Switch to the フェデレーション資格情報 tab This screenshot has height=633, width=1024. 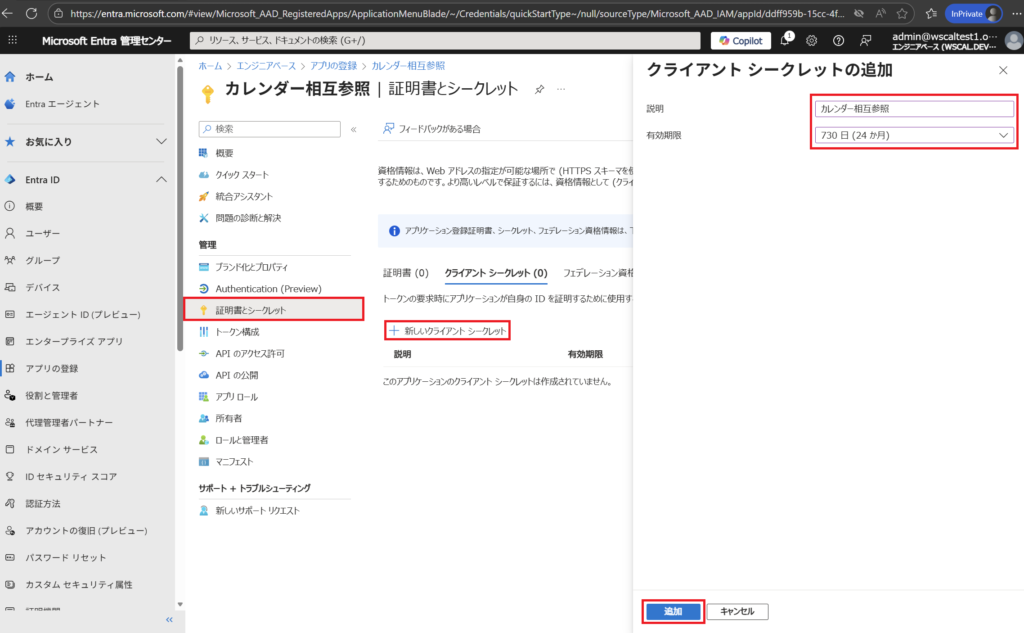596,274
